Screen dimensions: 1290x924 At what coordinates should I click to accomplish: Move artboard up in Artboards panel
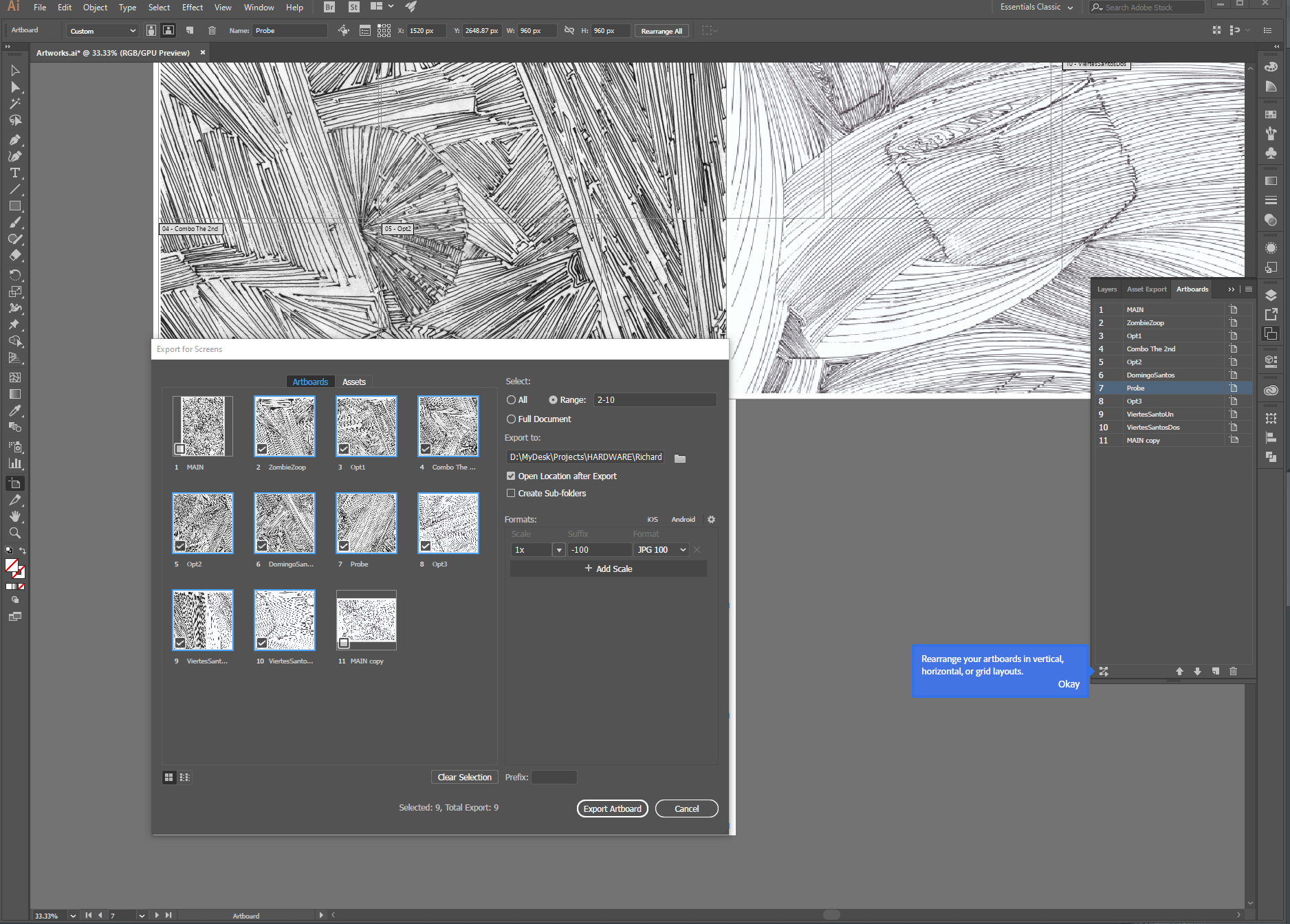pyautogui.click(x=1179, y=671)
